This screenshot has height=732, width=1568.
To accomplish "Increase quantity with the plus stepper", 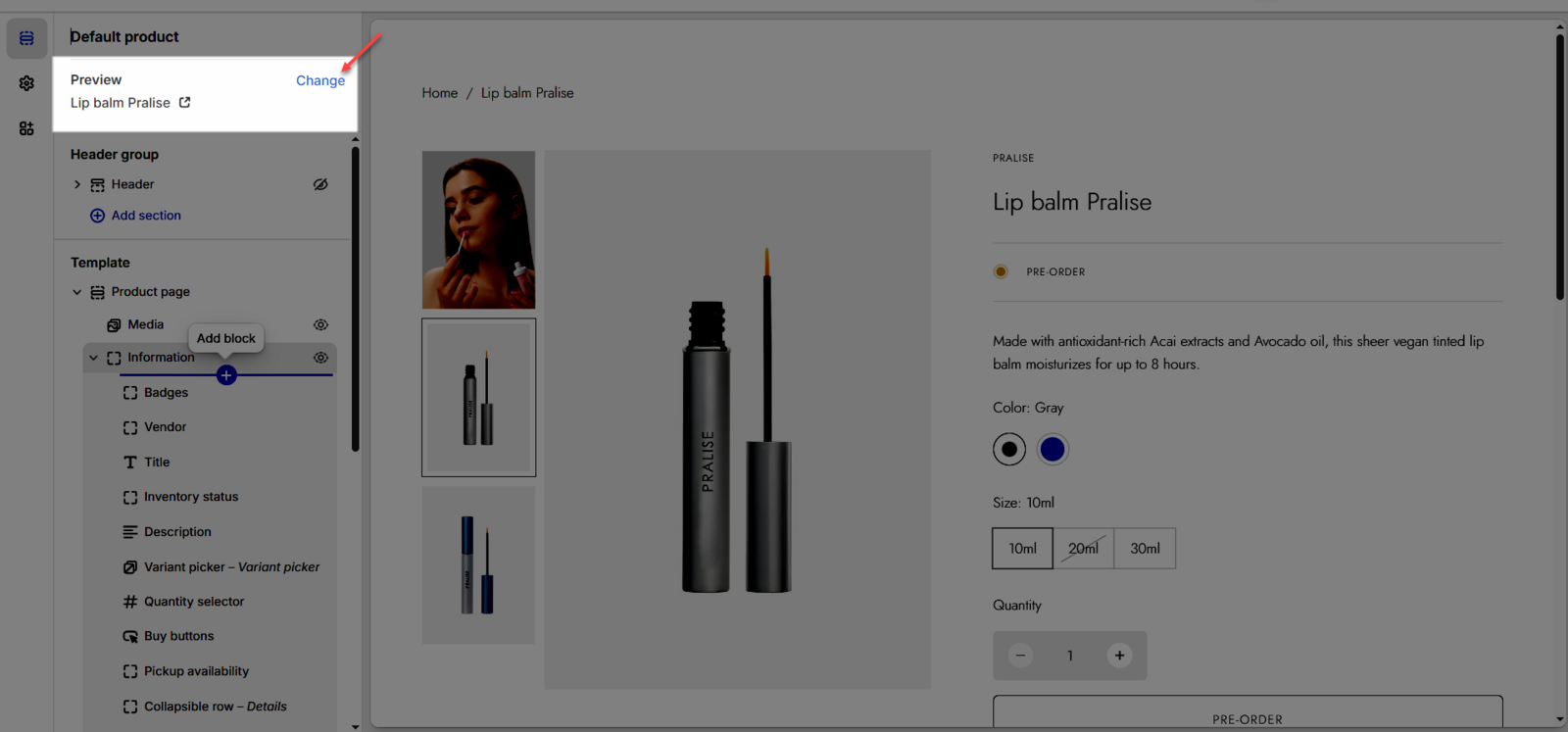I will point(1119,656).
